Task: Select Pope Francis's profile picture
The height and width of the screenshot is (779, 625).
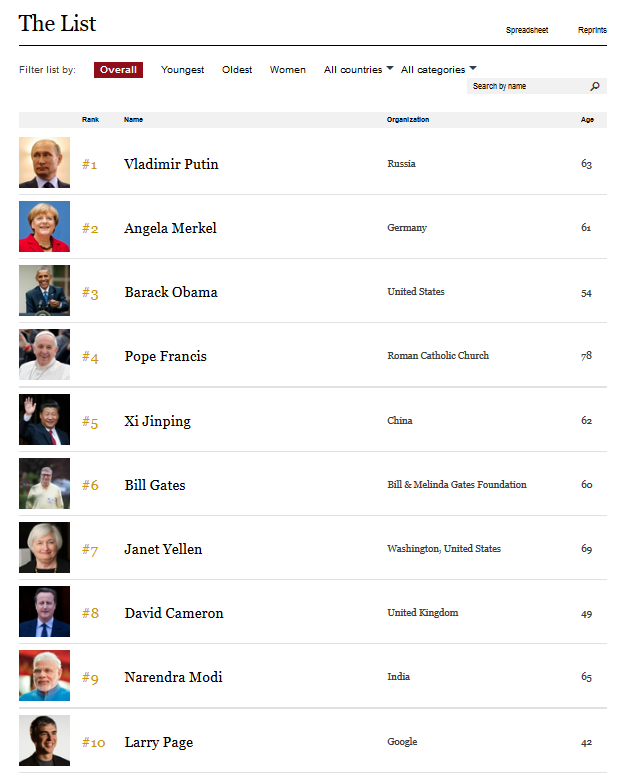Action: (44, 355)
